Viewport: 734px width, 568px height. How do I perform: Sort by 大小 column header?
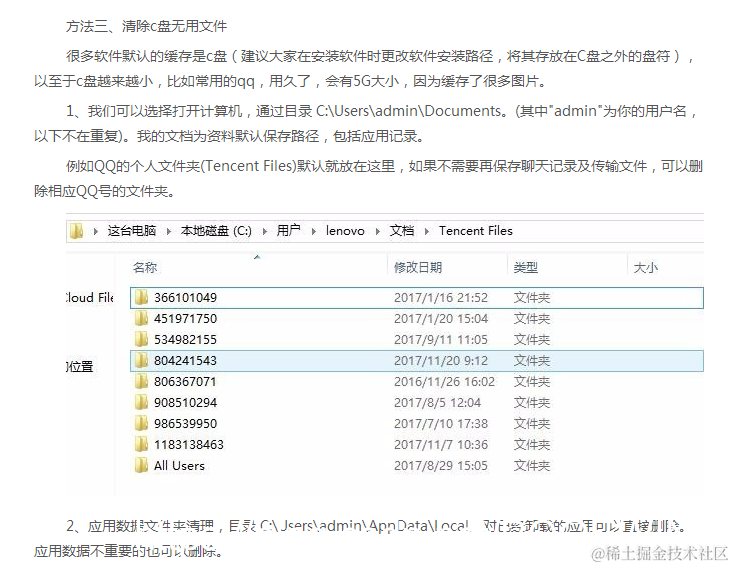(645, 268)
